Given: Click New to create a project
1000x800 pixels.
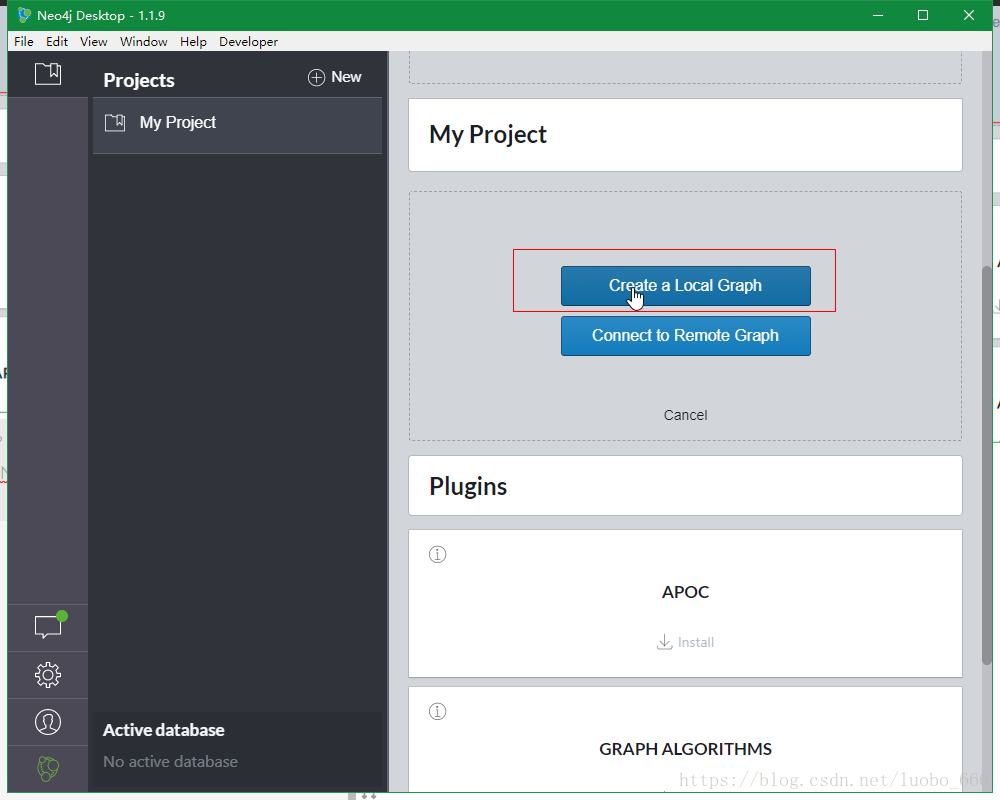Looking at the screenshot, I should pos(346,77).
